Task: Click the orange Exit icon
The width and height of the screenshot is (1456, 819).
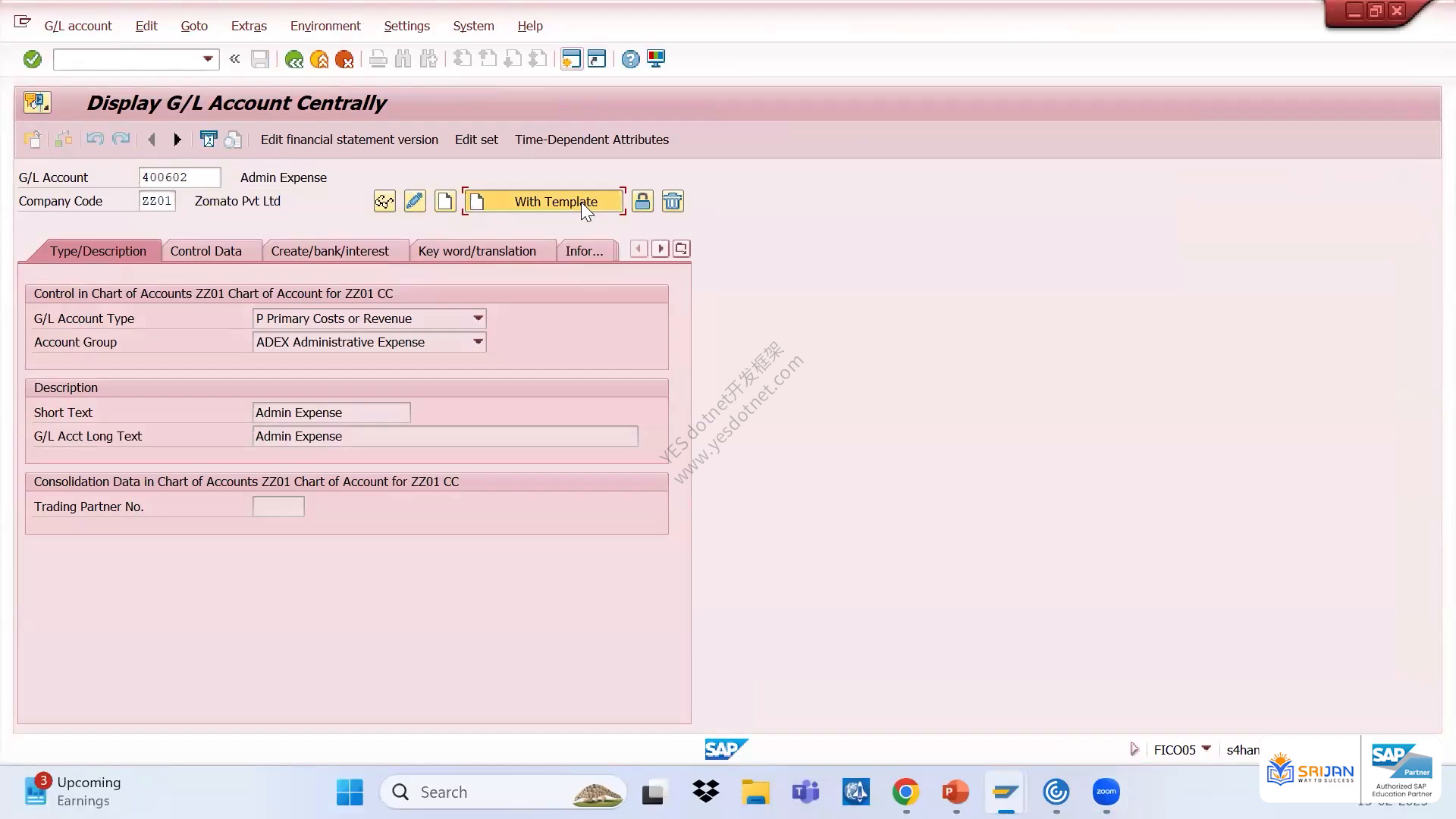Action: pyautogui.click(x=319, y=59)
